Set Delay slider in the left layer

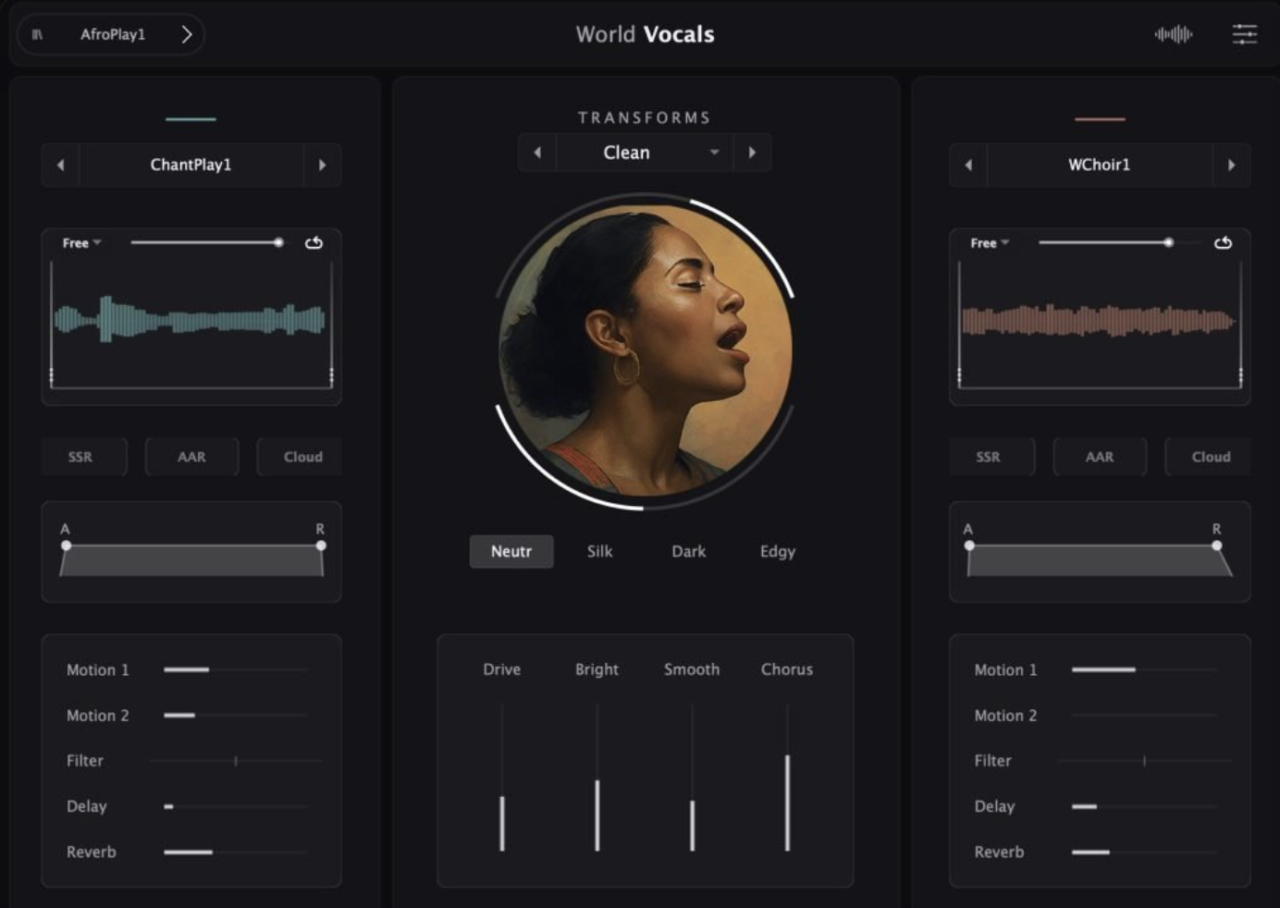[236, 806]
